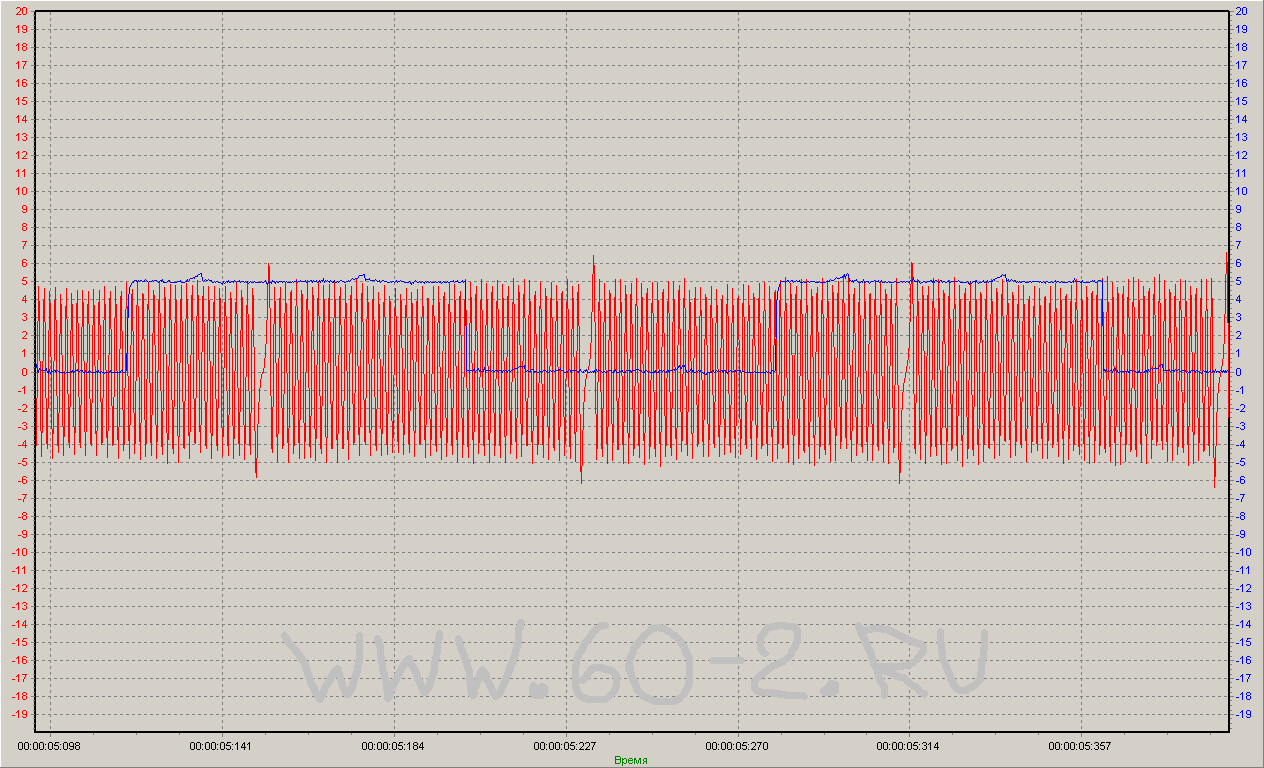The image size is (1264, 768).
Task: Click the 00:00:05:141 time label
Action: [x=222, y=746]
